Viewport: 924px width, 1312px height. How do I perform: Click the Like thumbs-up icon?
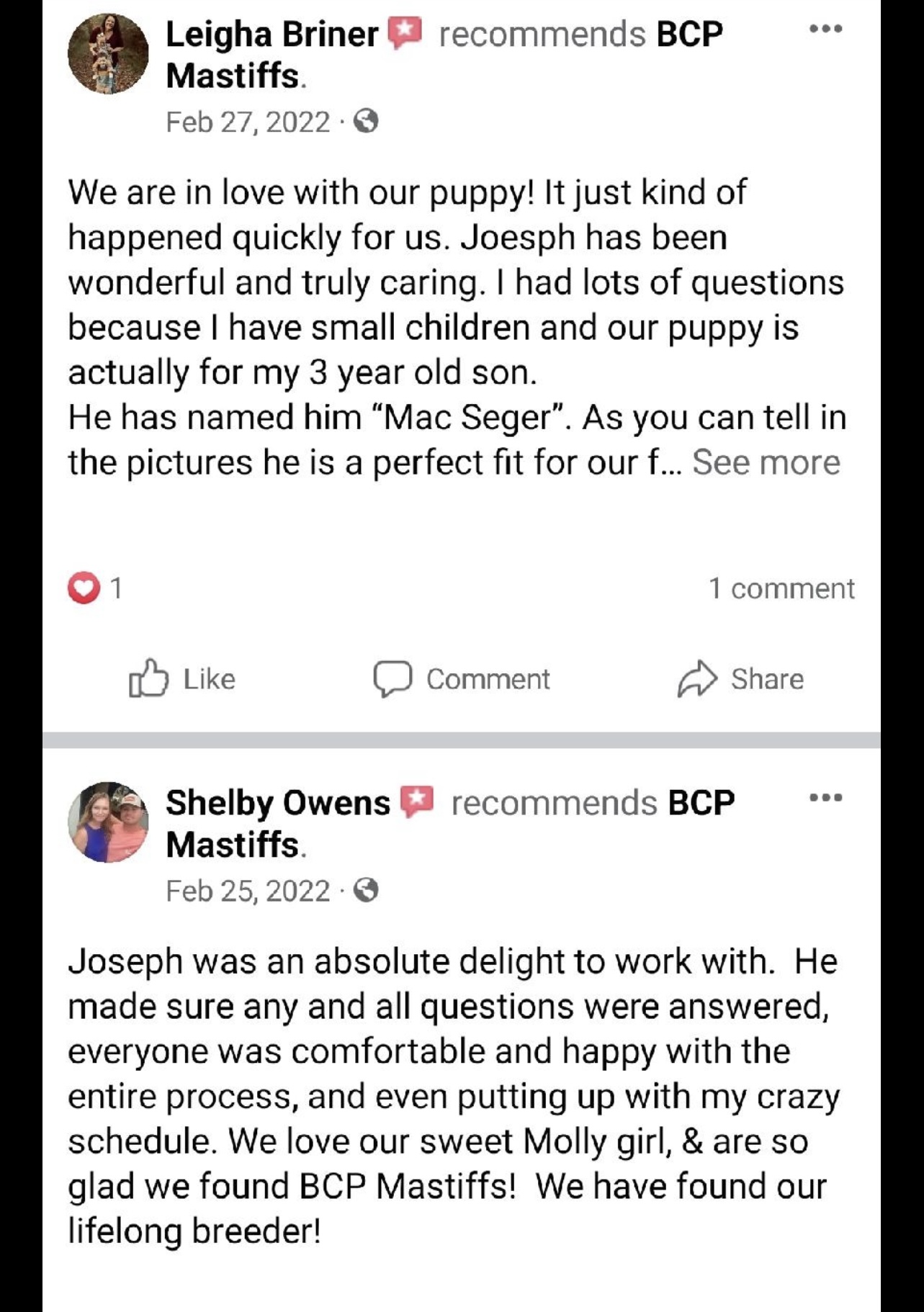(x=148, y=678)
